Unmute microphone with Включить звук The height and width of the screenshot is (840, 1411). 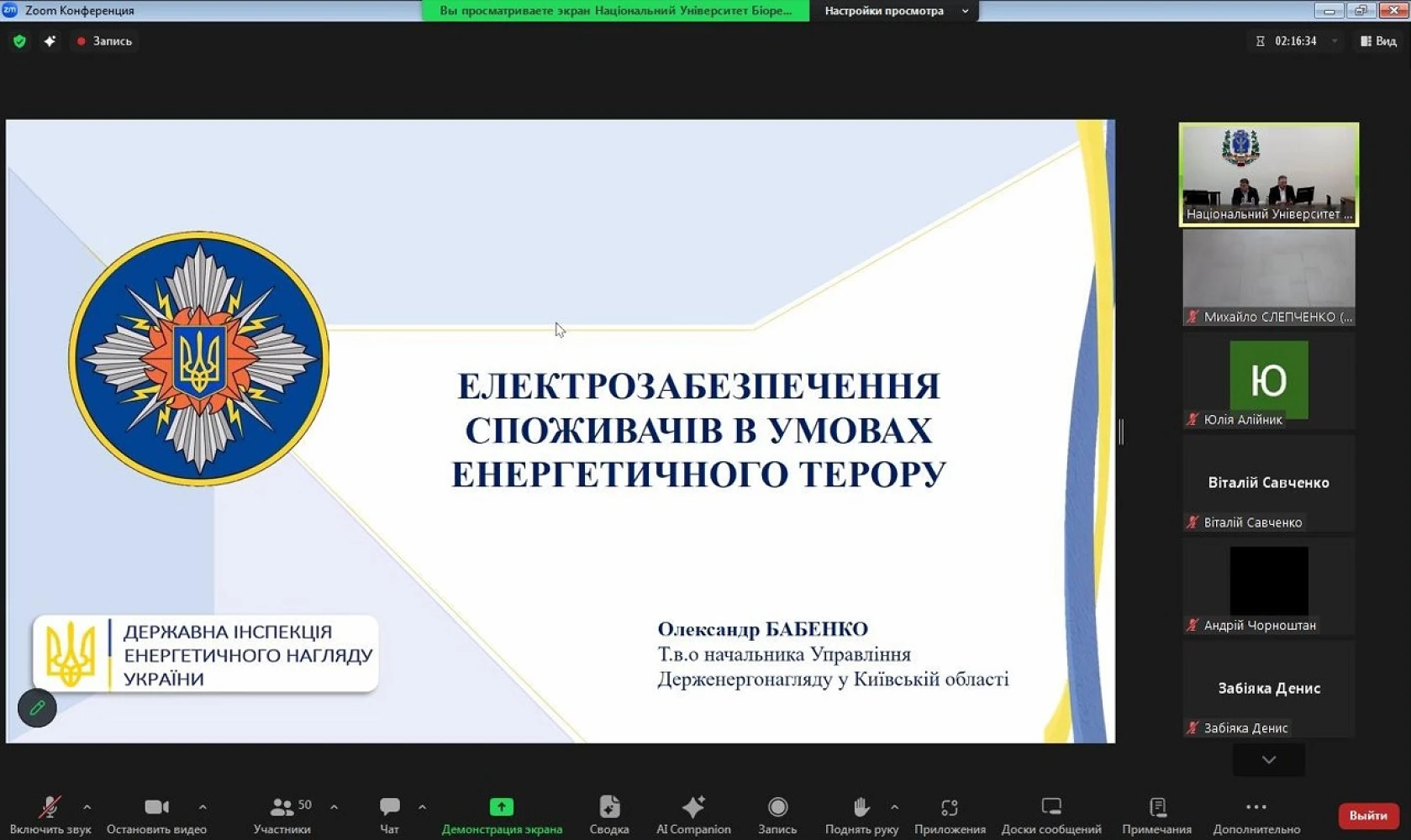click(50, 807)
